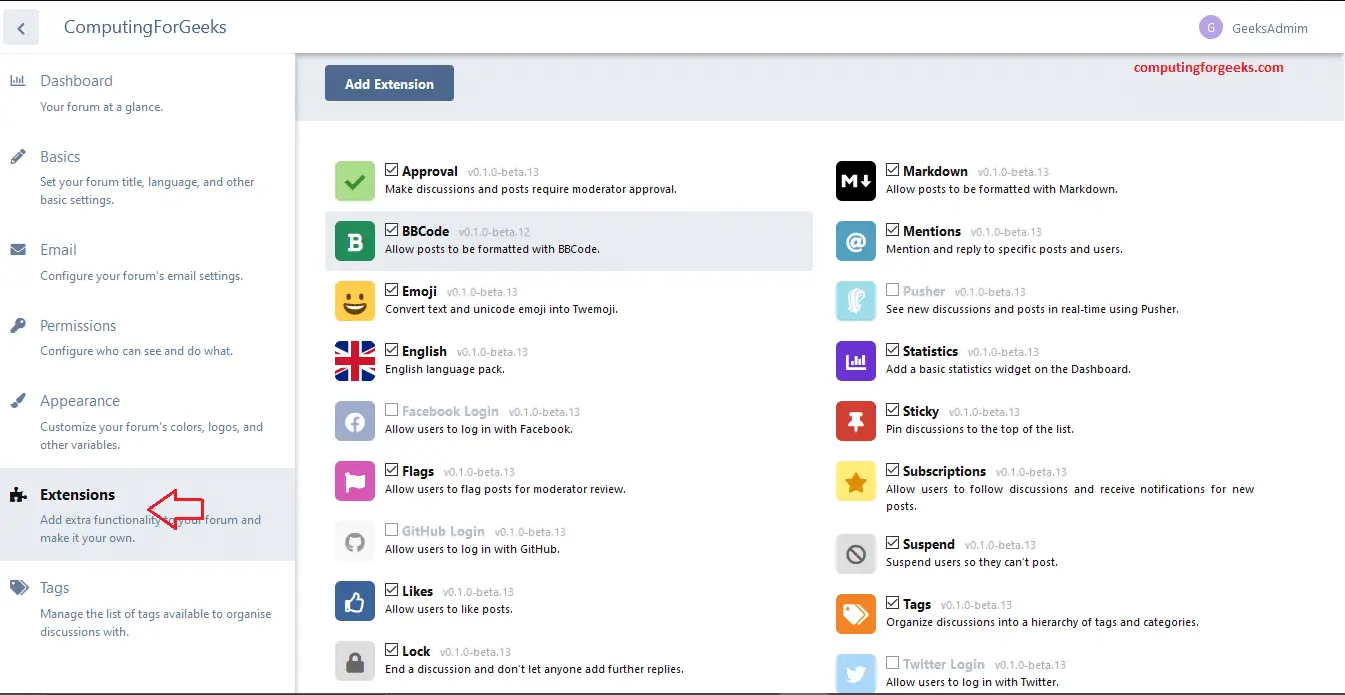The width and height of the screenshot is (1345, 695).
Task: Select the Markdown extension icon
Action: click(855, 181)
